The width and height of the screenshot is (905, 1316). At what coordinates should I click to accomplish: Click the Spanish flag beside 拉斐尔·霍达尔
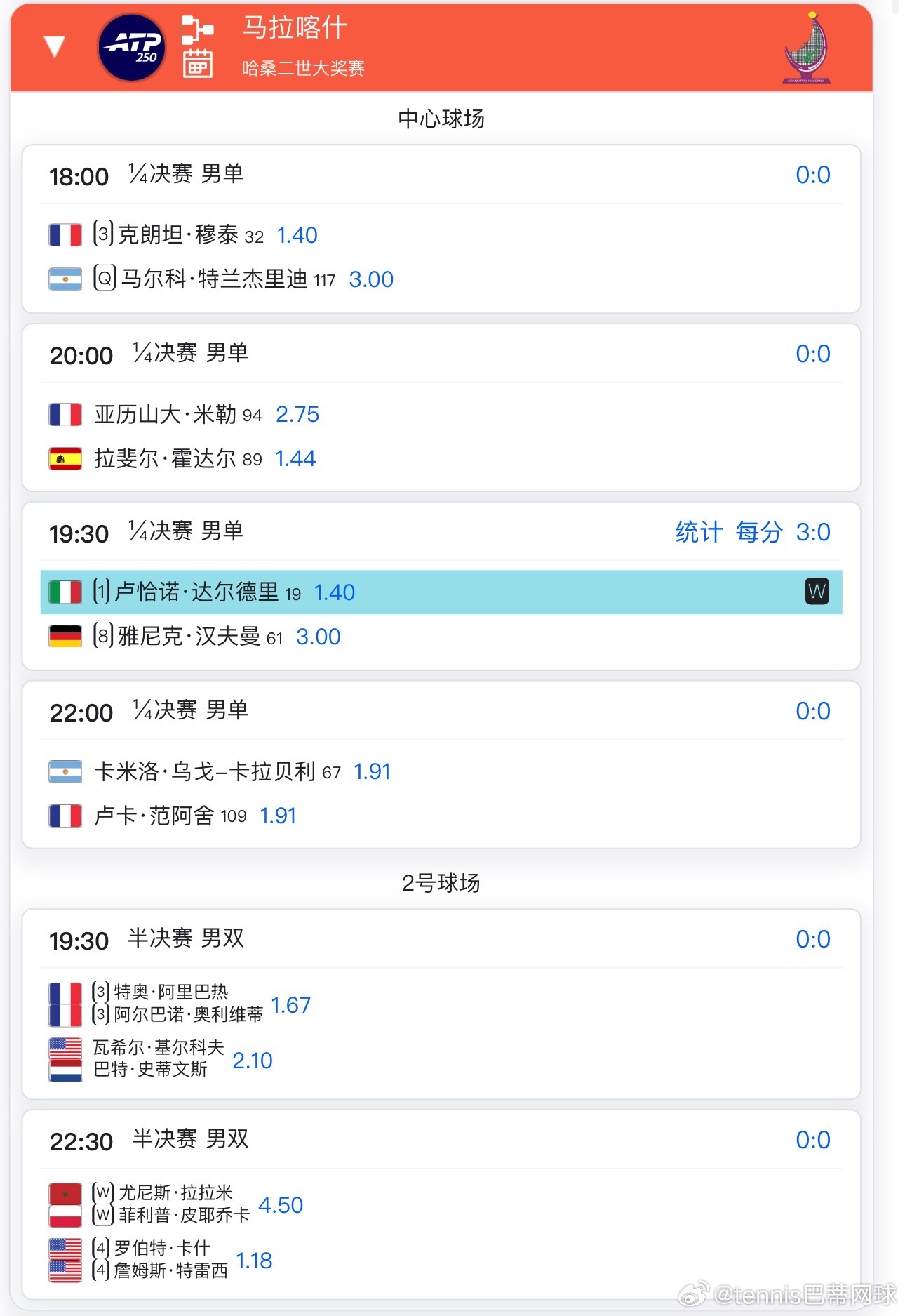point(65,458)
